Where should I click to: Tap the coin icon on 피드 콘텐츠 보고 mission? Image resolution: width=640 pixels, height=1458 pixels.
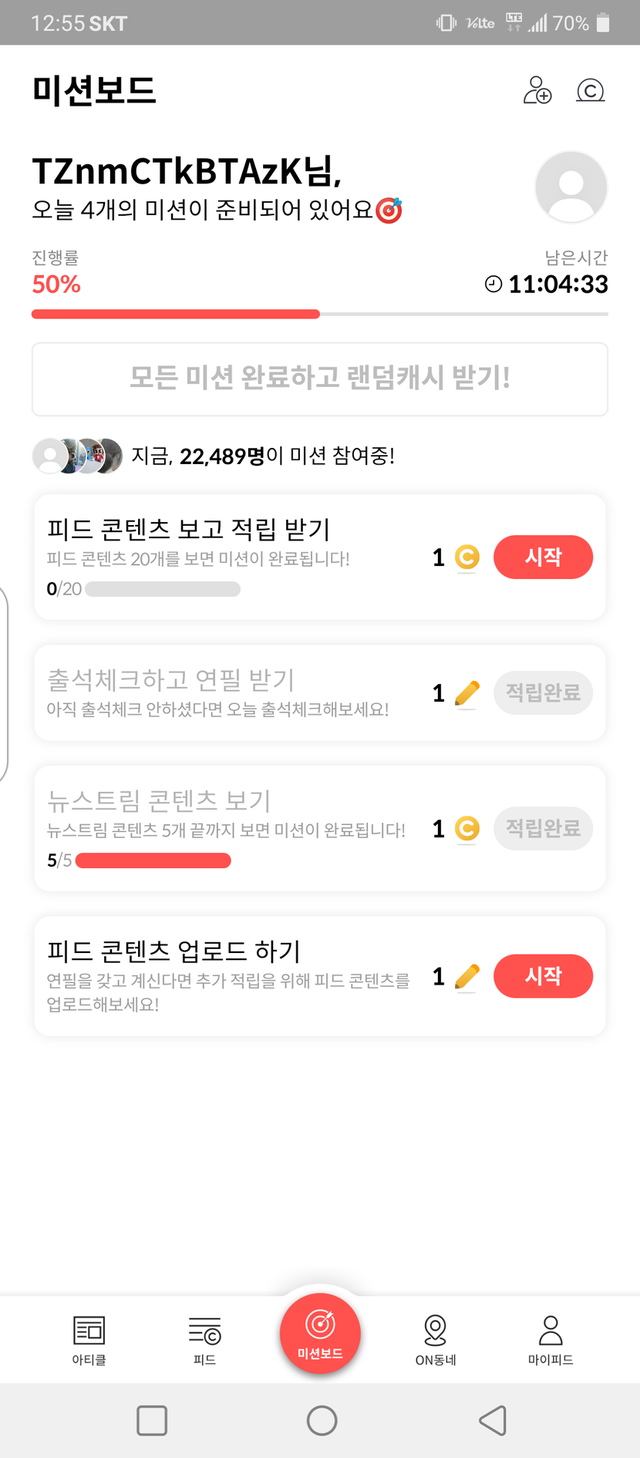(x=467, y=557)
